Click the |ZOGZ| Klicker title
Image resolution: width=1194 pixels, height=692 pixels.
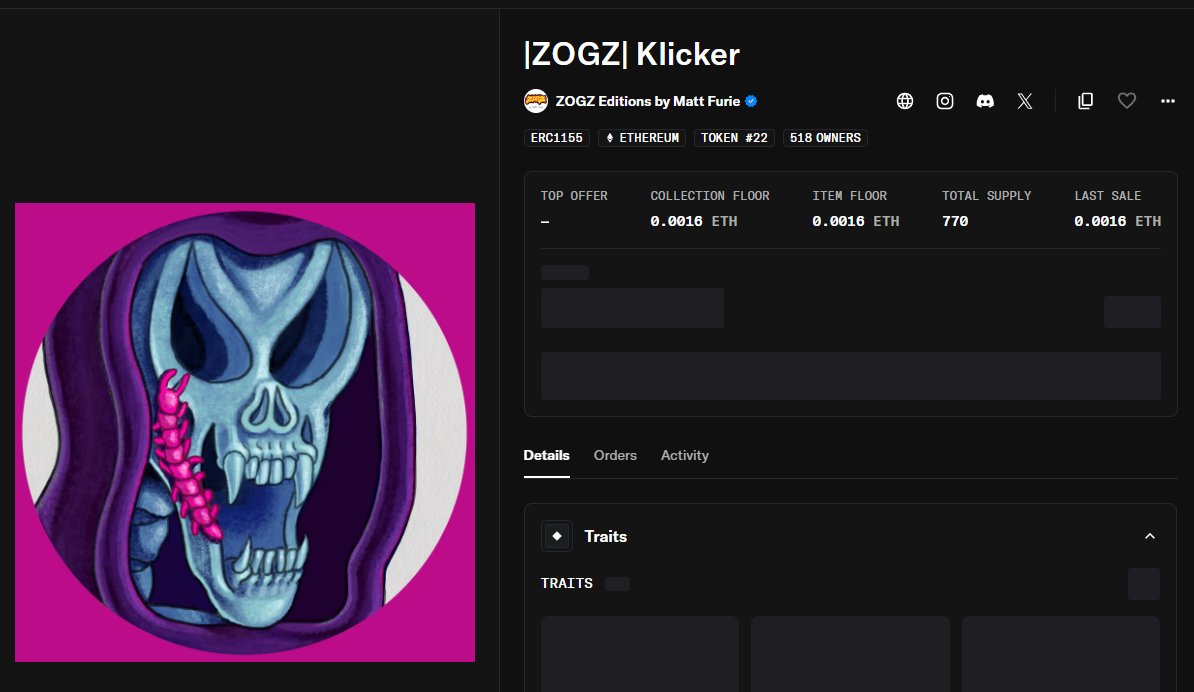click(632, 54)
